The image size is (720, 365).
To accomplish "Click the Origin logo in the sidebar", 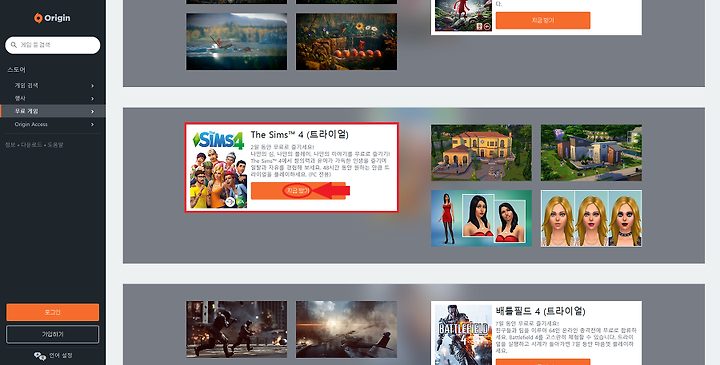I will (52, 18).
